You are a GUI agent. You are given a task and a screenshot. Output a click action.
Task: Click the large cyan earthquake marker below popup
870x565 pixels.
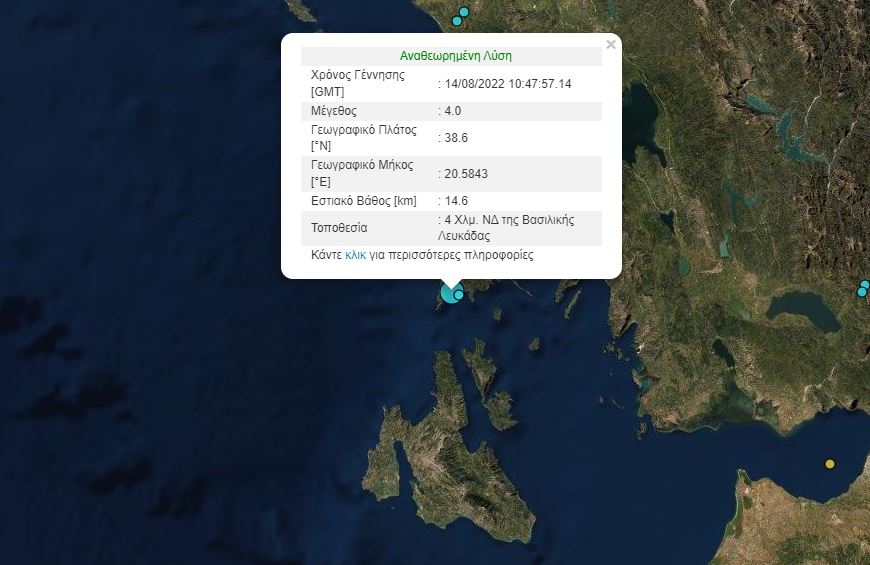pyautogui.click(x=448, y=292)
